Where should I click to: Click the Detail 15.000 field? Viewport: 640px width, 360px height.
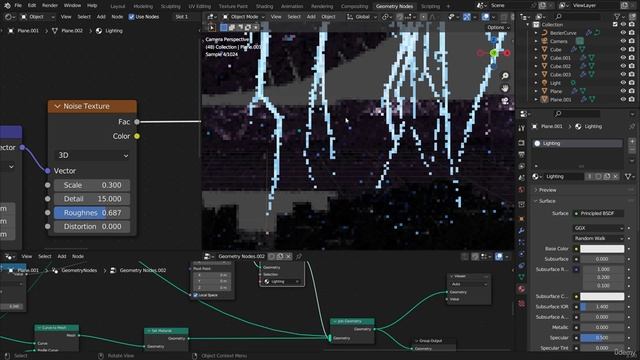click(92, 199)
